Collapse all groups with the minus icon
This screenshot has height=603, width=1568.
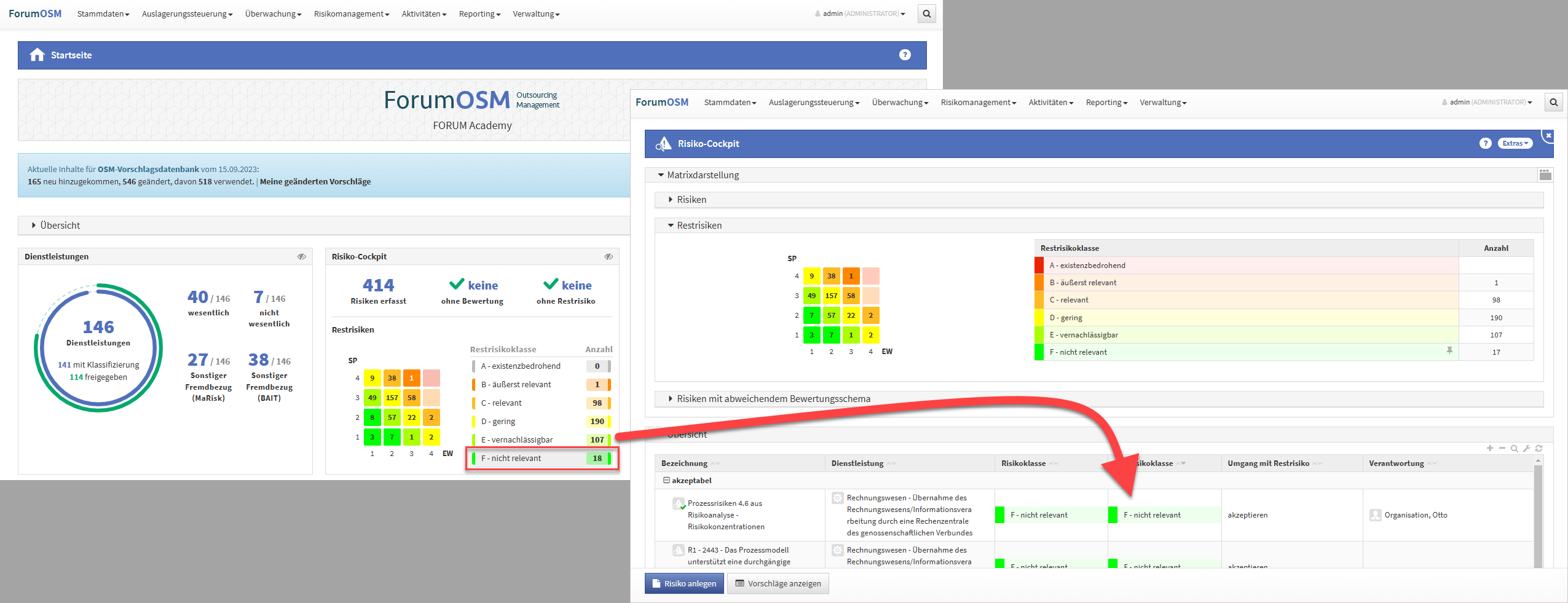[1502, 448]
